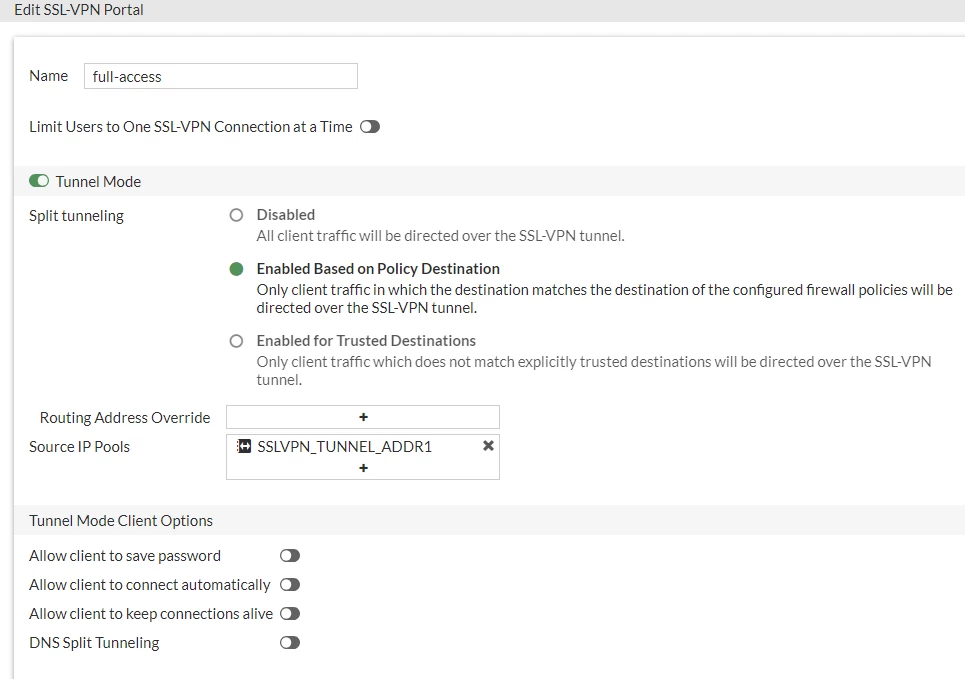Select the Disabled split tunneling option
The width and height of the screenshot is (965, 679).
236,215
